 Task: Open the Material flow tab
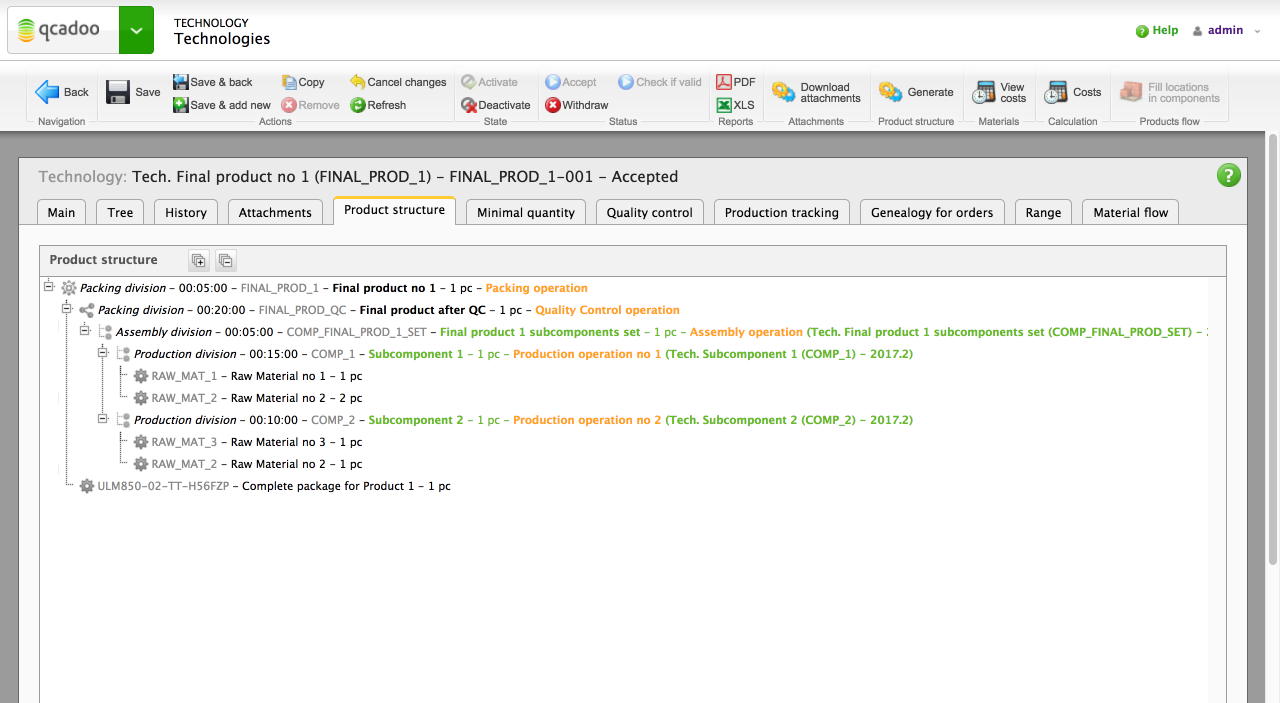pyautogui.click(x=1129, y=212)
